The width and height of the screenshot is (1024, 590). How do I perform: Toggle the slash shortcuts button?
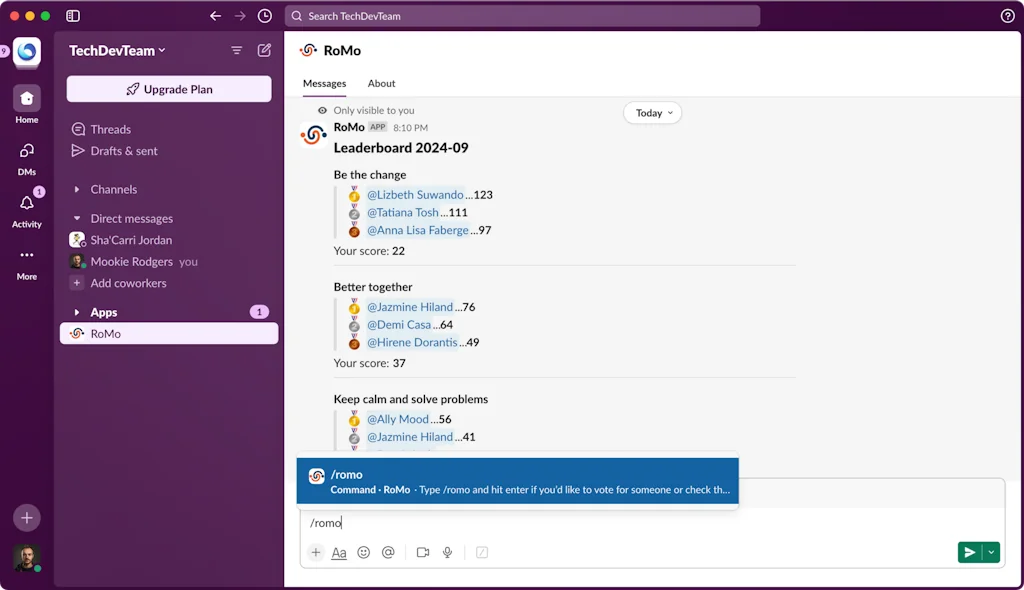tap(482, 552)
